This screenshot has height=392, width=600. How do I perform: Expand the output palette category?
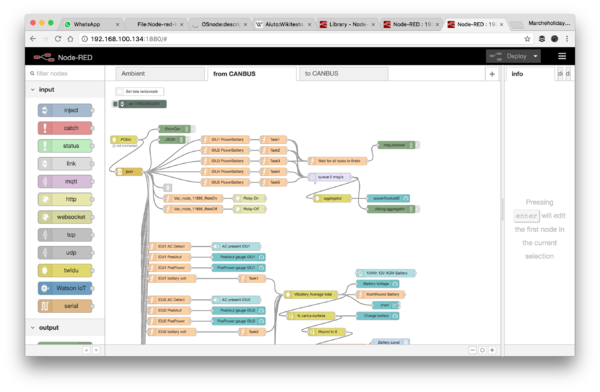(x=33, y=328)
